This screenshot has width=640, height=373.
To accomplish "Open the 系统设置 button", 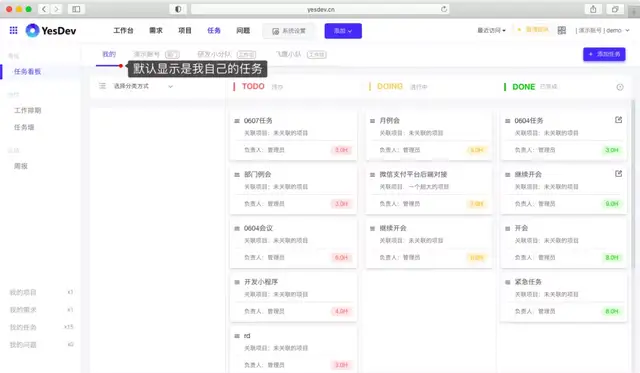I will coord(289,31).
